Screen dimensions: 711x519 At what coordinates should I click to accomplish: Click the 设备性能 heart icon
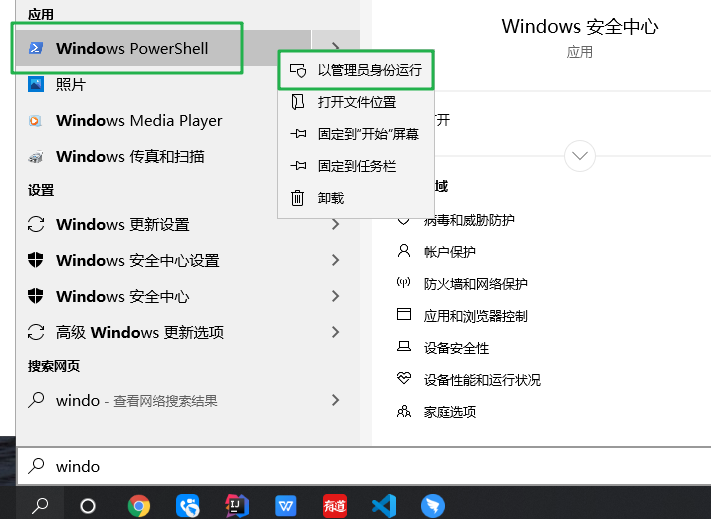click(x=404, y=378)
